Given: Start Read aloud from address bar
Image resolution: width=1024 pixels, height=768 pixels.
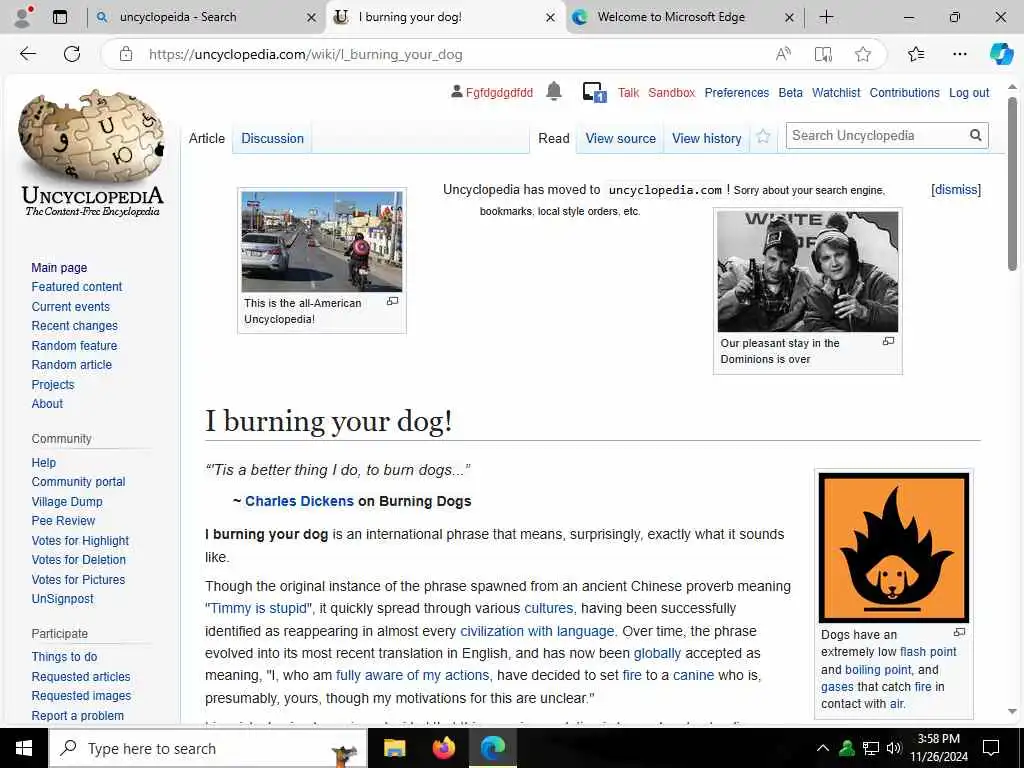Looking at the screenshot, I should click(x=783, y=54).
